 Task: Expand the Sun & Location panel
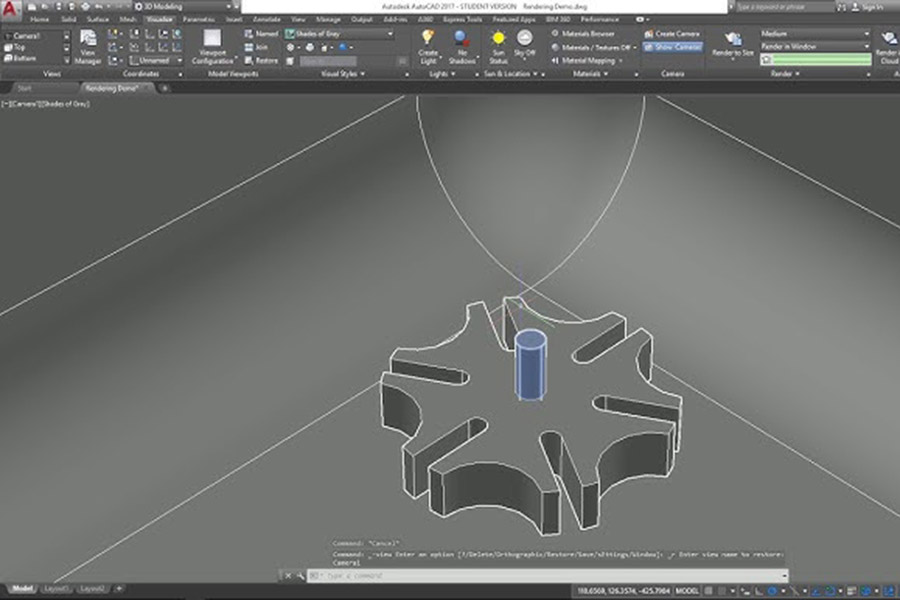[x=511, y=74]
